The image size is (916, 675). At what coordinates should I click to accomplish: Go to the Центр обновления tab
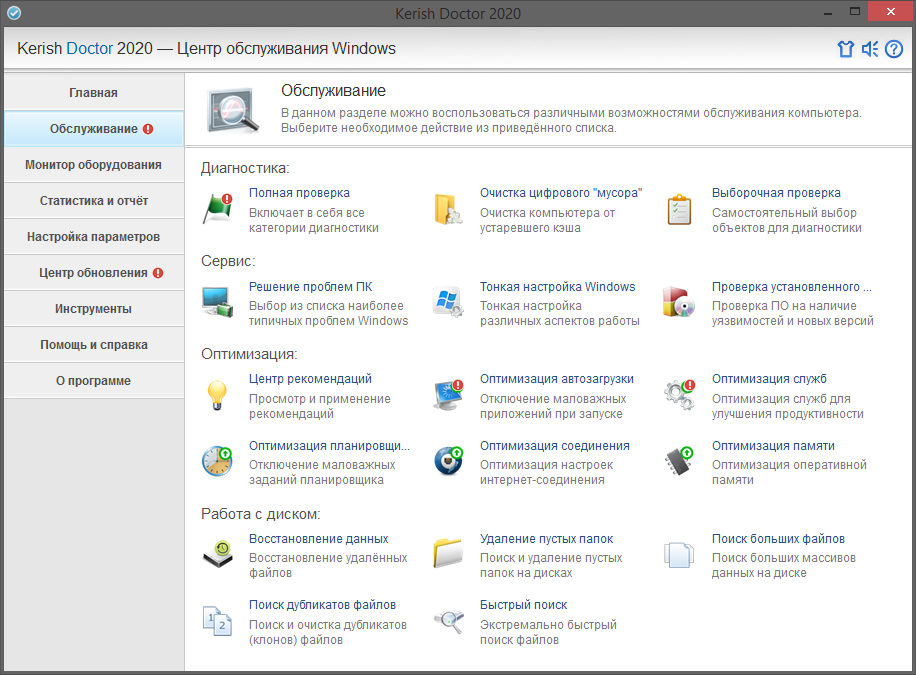tap(93, 273)
